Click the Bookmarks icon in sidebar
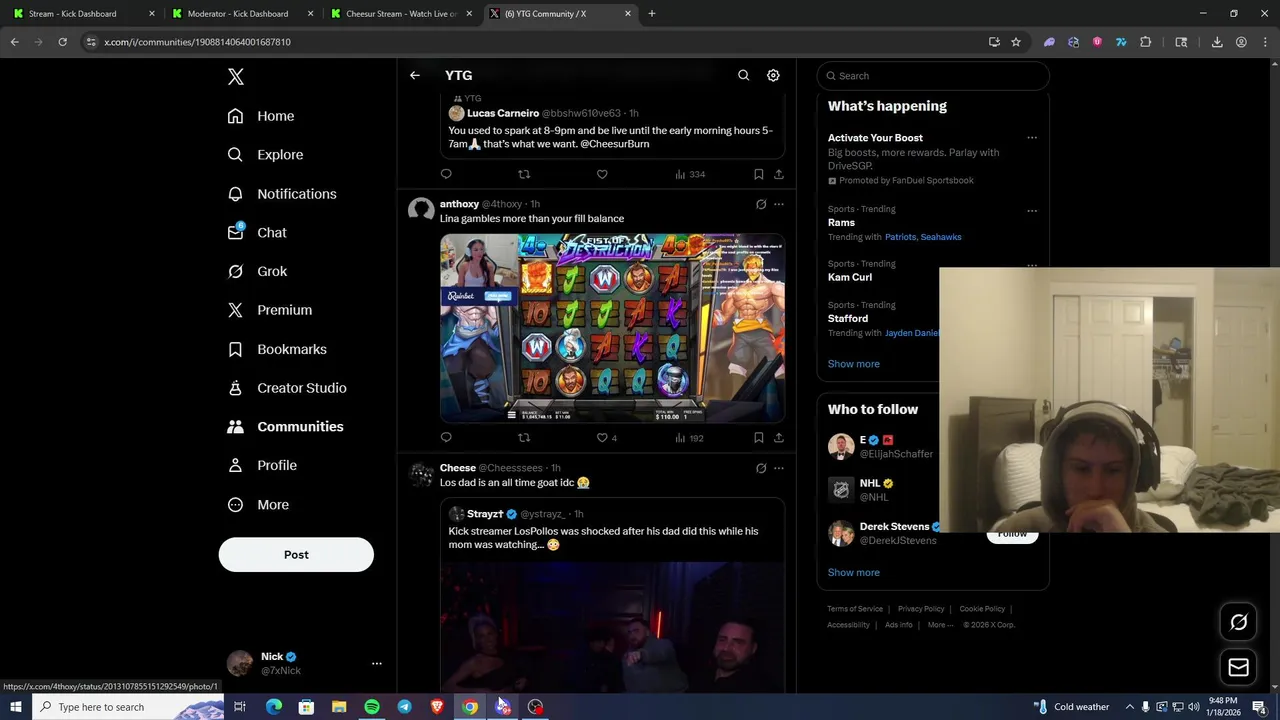 235,349
